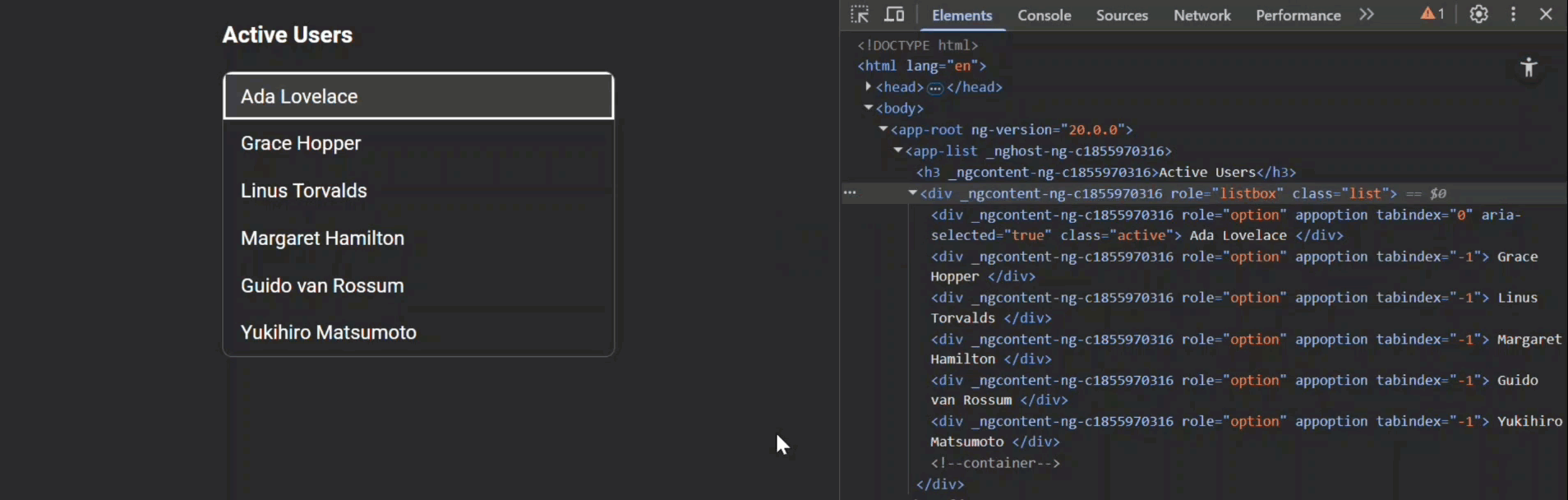The width and height of the screenshot is (1568, 500).
Task: Collapse the app-list element node
Action: point(898,150)
